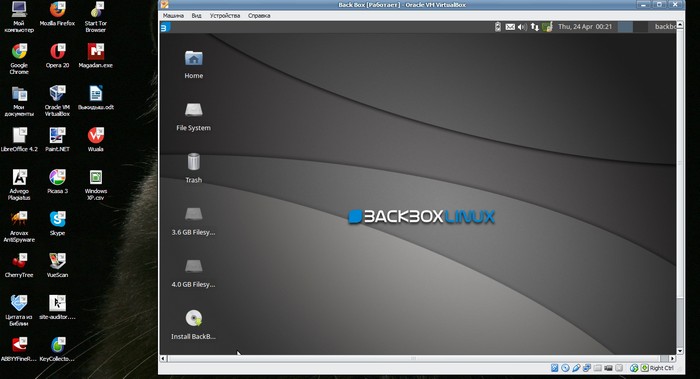The image size is (700, 379).
Task: Click VirtualBox optical disc status icon
Action: (565, 368)
